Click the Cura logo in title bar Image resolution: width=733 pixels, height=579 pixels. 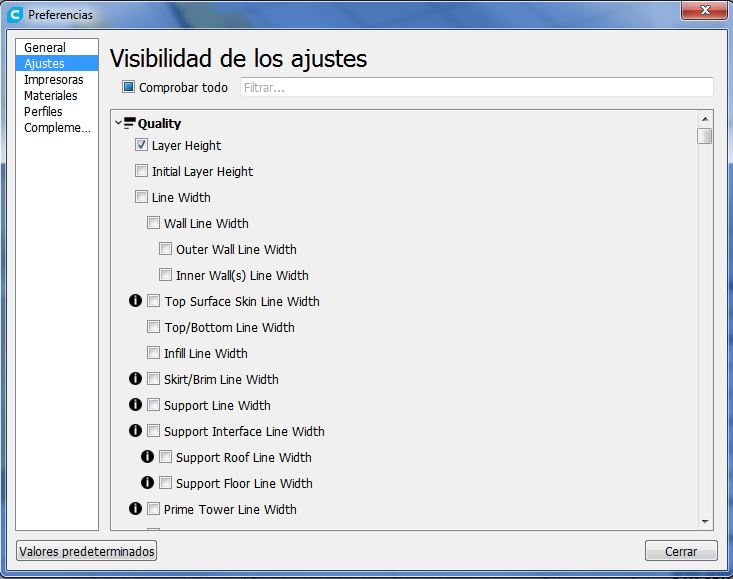(x=15, y=14)
